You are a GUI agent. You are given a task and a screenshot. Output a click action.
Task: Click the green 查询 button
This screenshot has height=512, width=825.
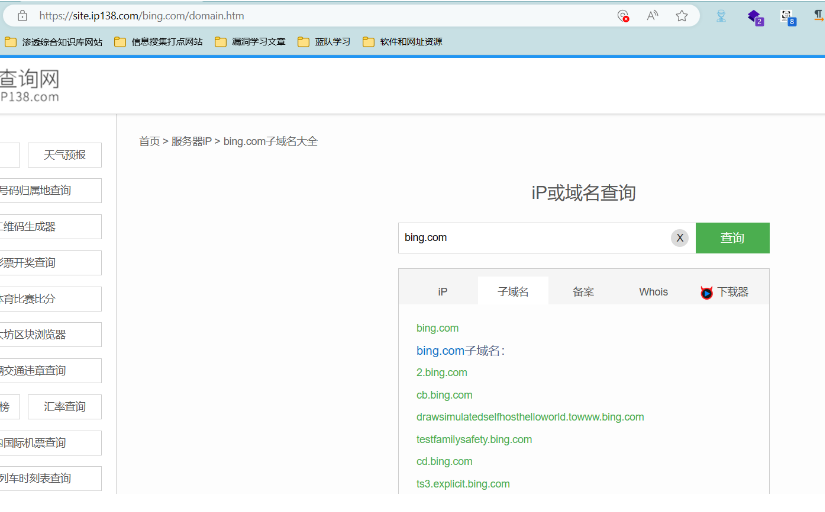coord(732,238)
